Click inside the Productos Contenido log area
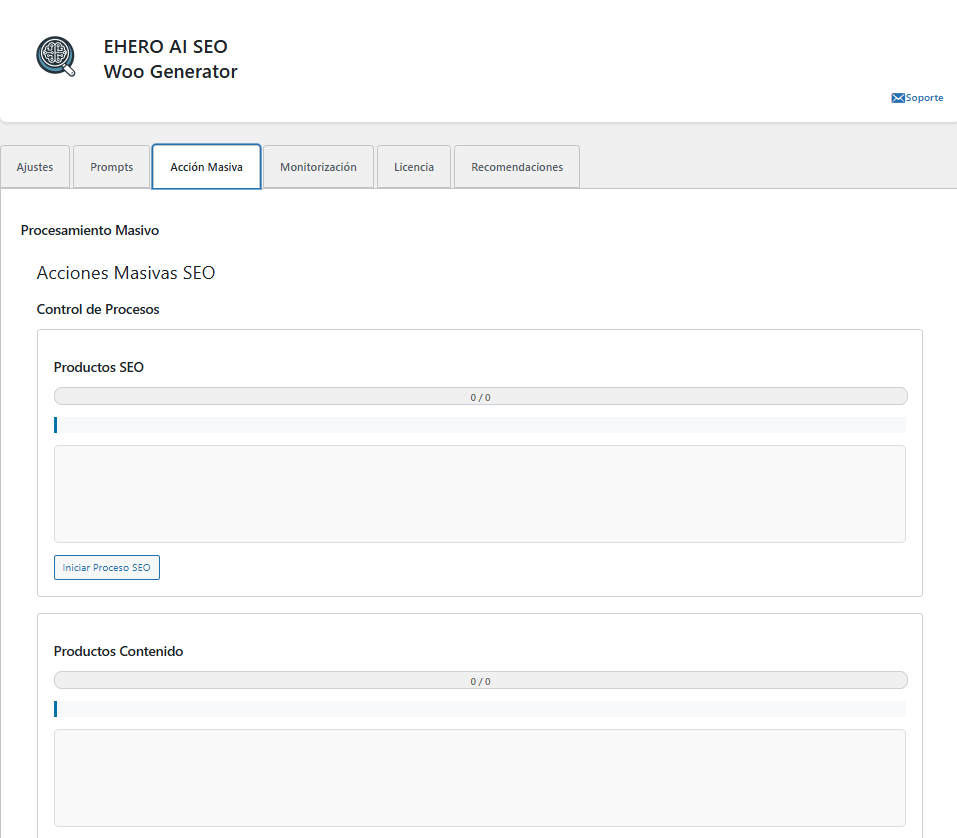Screen dimensions: 957x838 (480, 777)
